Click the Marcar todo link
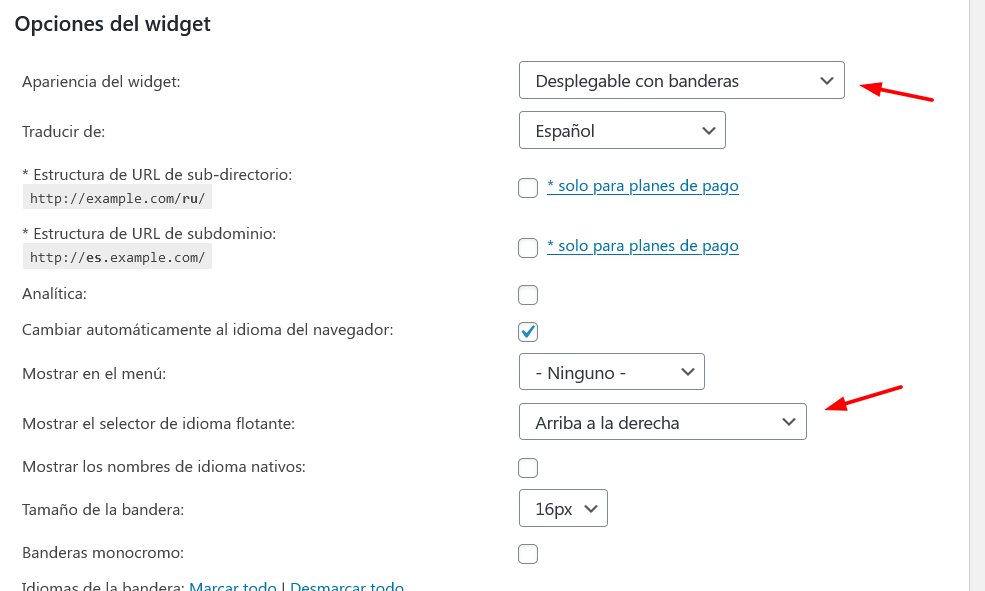The width and height of the screenshot is (985, 591). pos(233,586)
